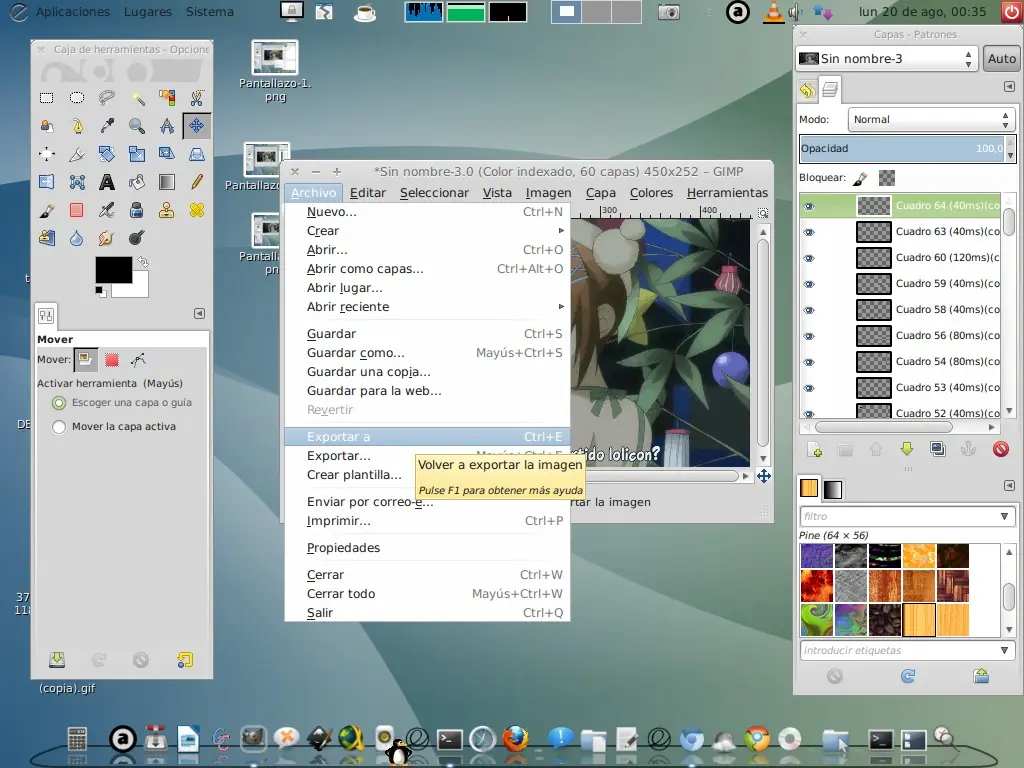Toggle visibility of layer Cuadro 59
The height and width of the screenshot is (768, 1024).
click(x=809, y=284)
